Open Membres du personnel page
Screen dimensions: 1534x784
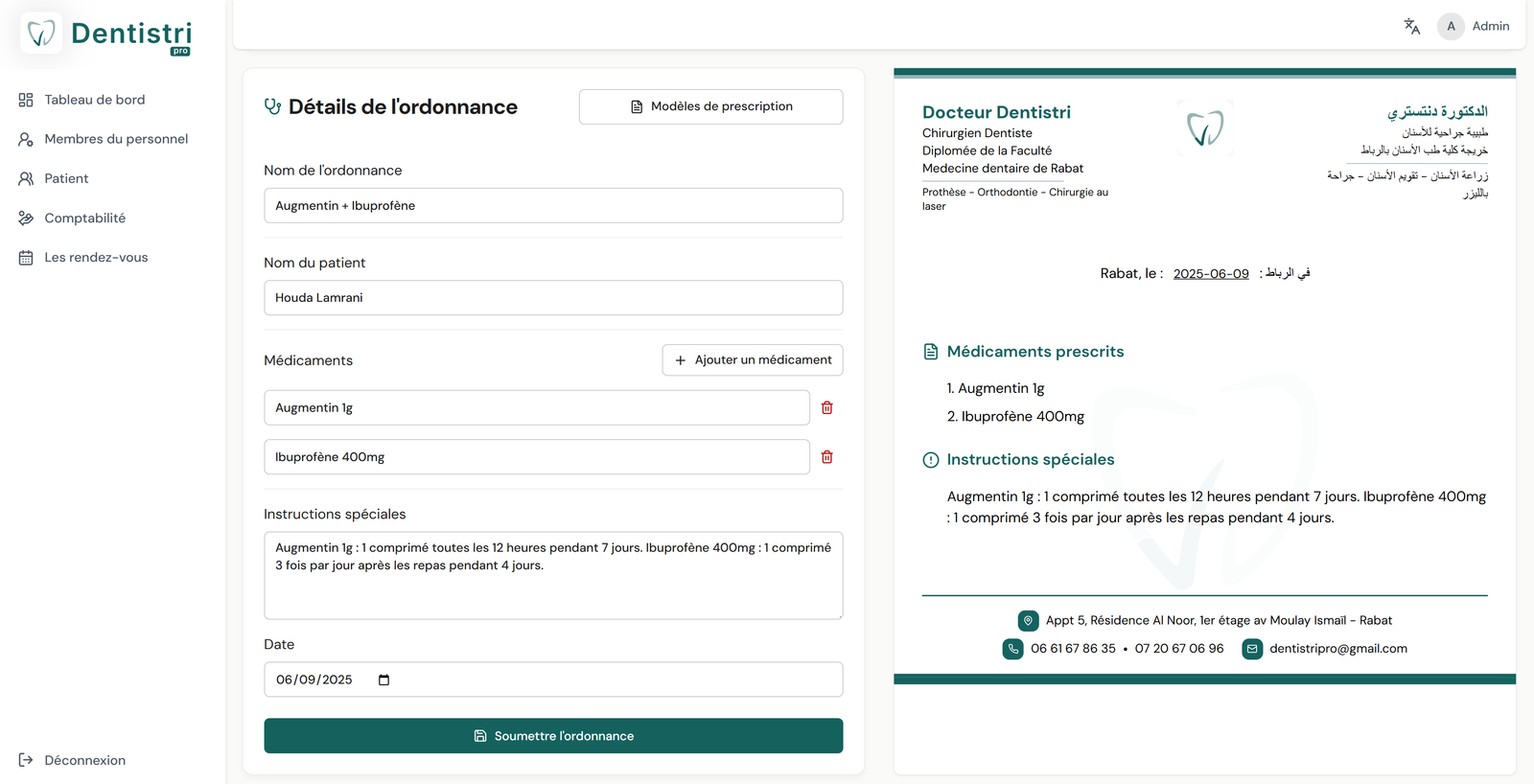(115, 139)
